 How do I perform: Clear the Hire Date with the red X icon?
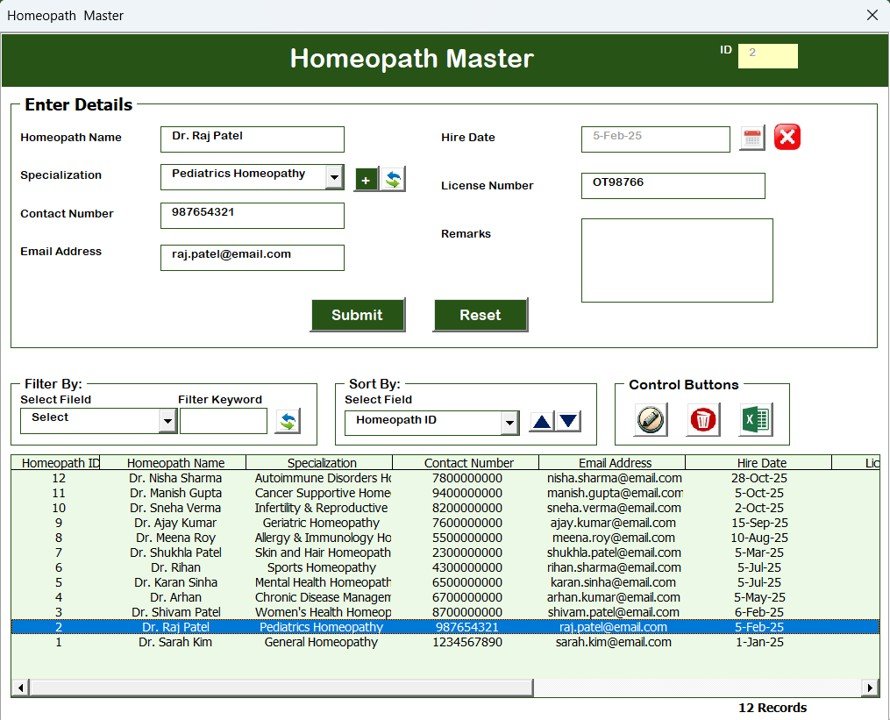[786, 136]
